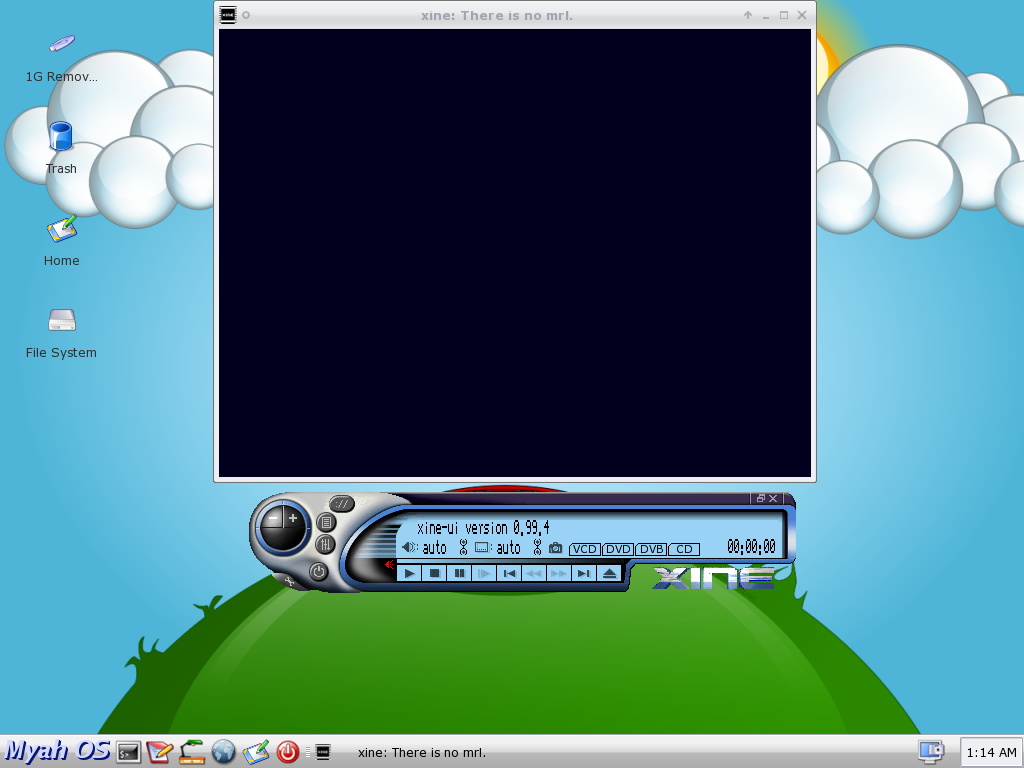
Task: Toggle mute via the red speaker icon
Action: click(389, 565)
